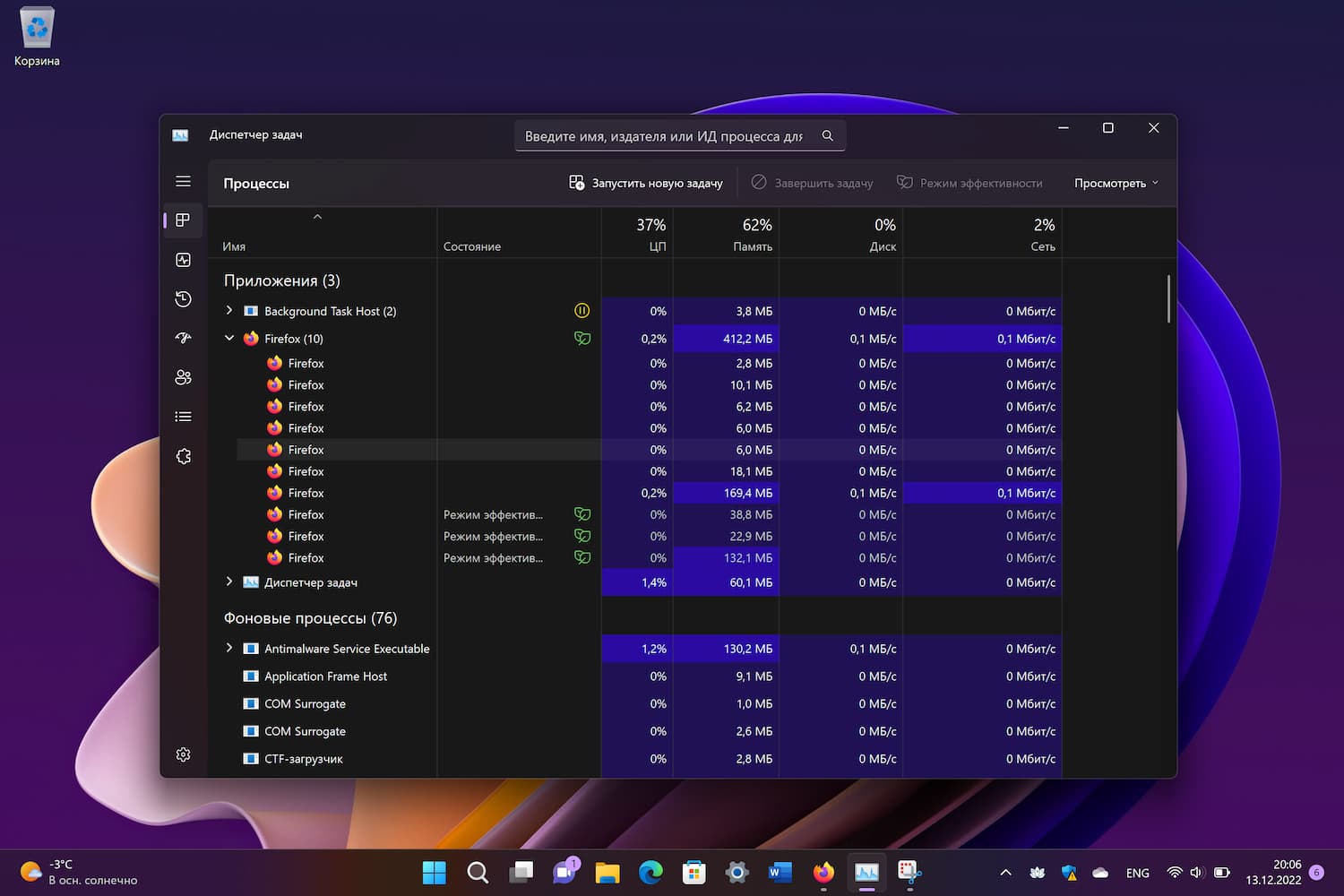The width and height of the screenshot is (1344, 896).
Task: Sort processes by the Память column
Action: point(754,235)
